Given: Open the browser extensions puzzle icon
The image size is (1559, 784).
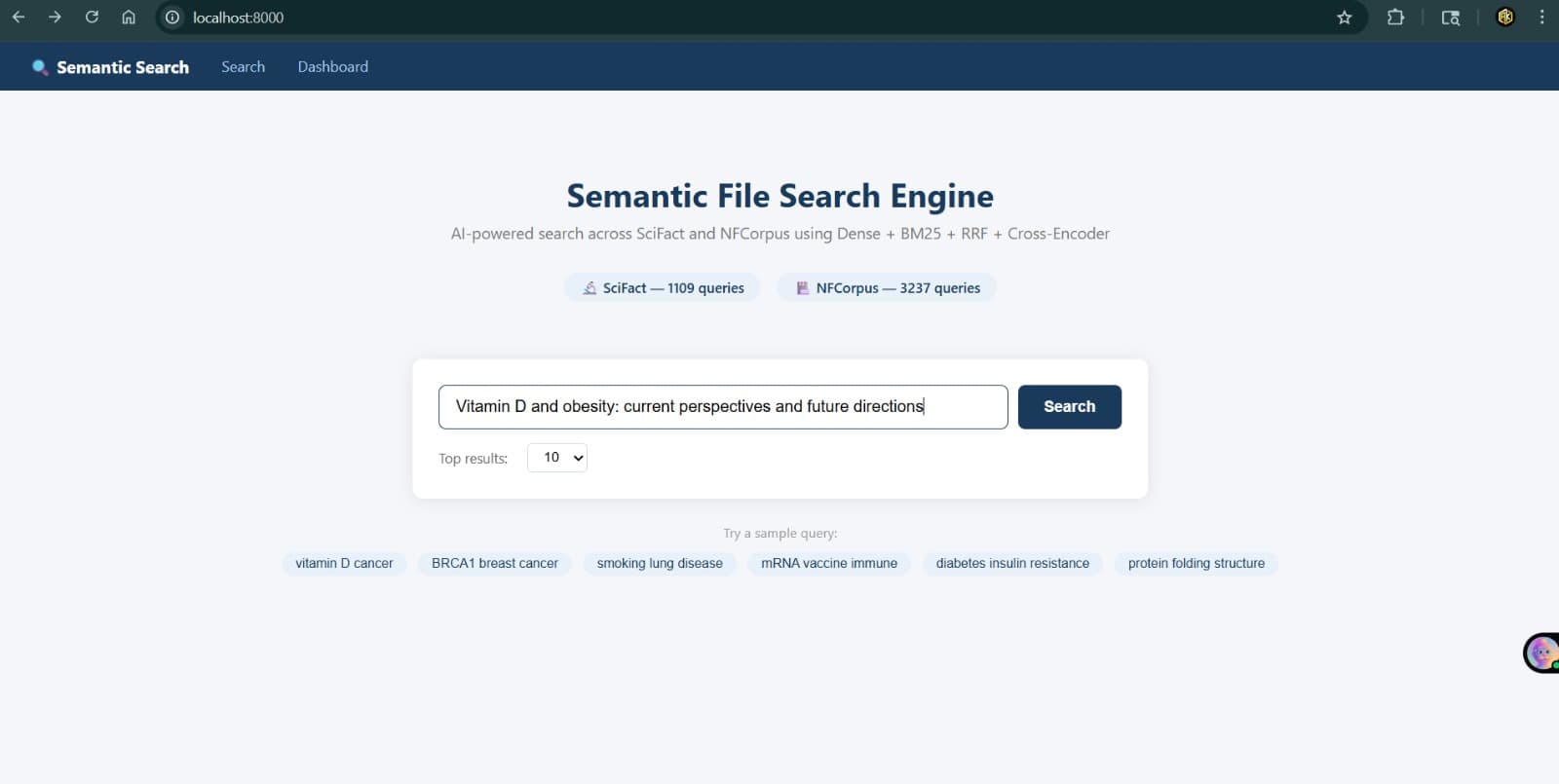Looking at the screenshot, I should pyautogui.click(x=1395, y=18).
